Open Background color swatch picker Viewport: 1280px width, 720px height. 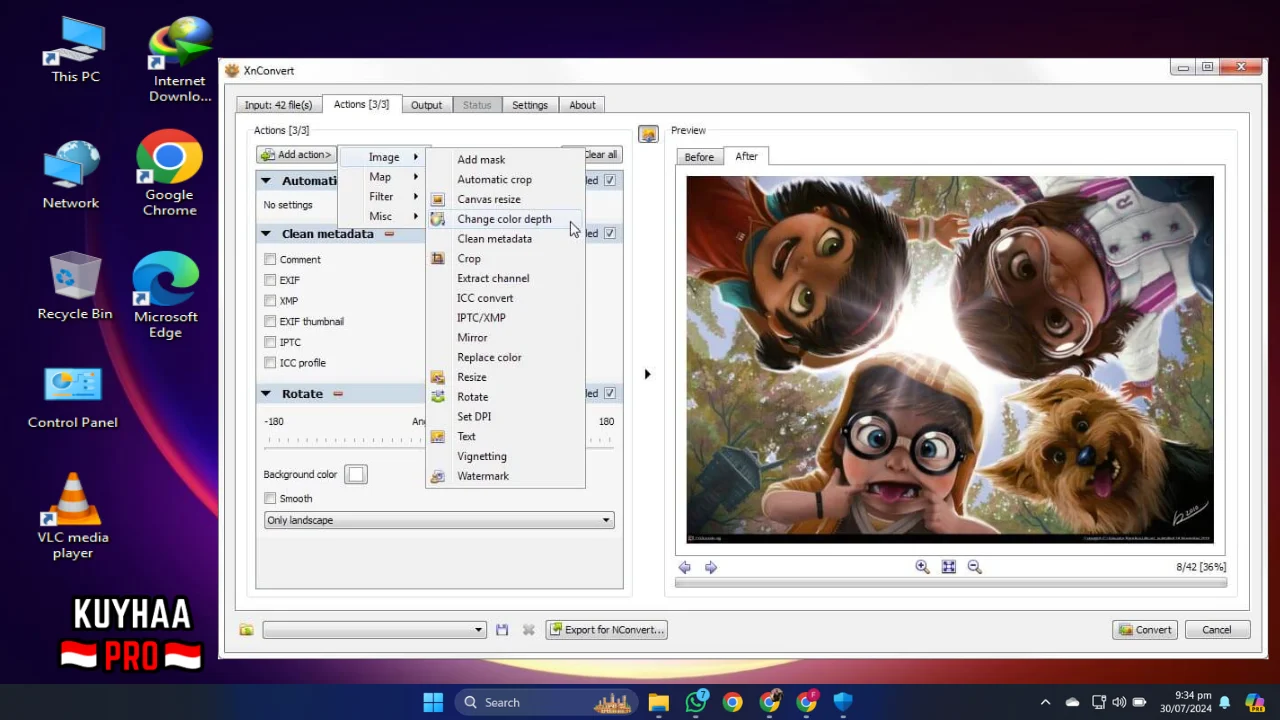pos(356,474)
